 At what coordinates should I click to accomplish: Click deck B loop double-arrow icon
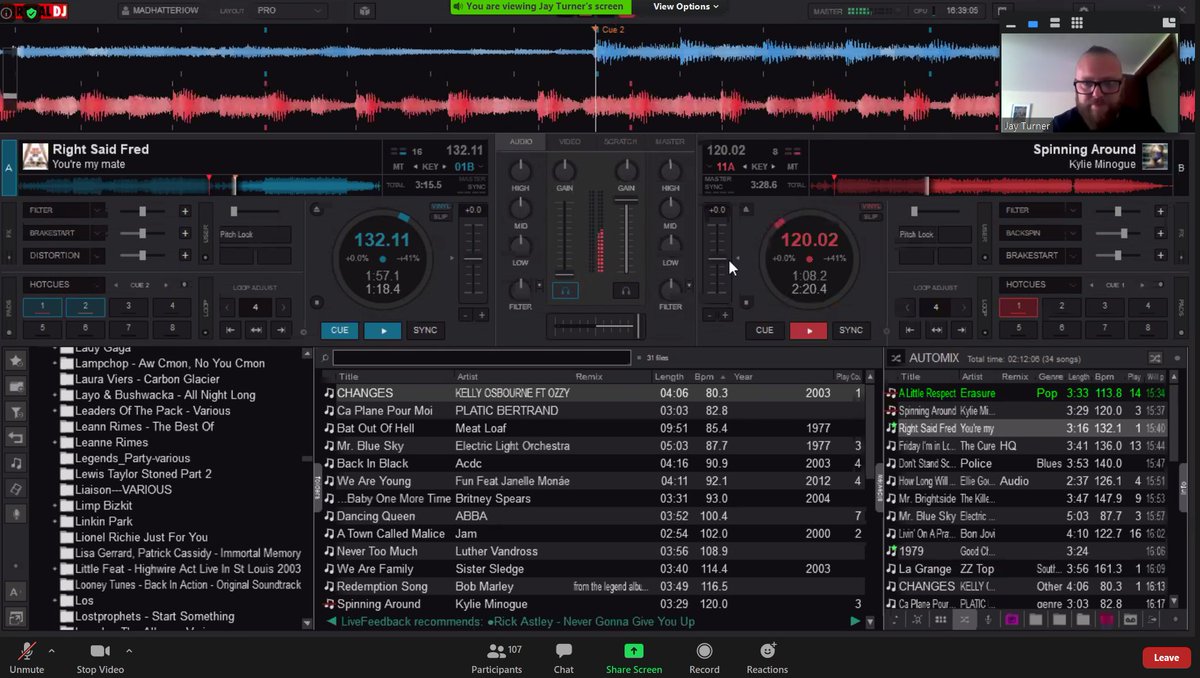[x=935, y=330]
